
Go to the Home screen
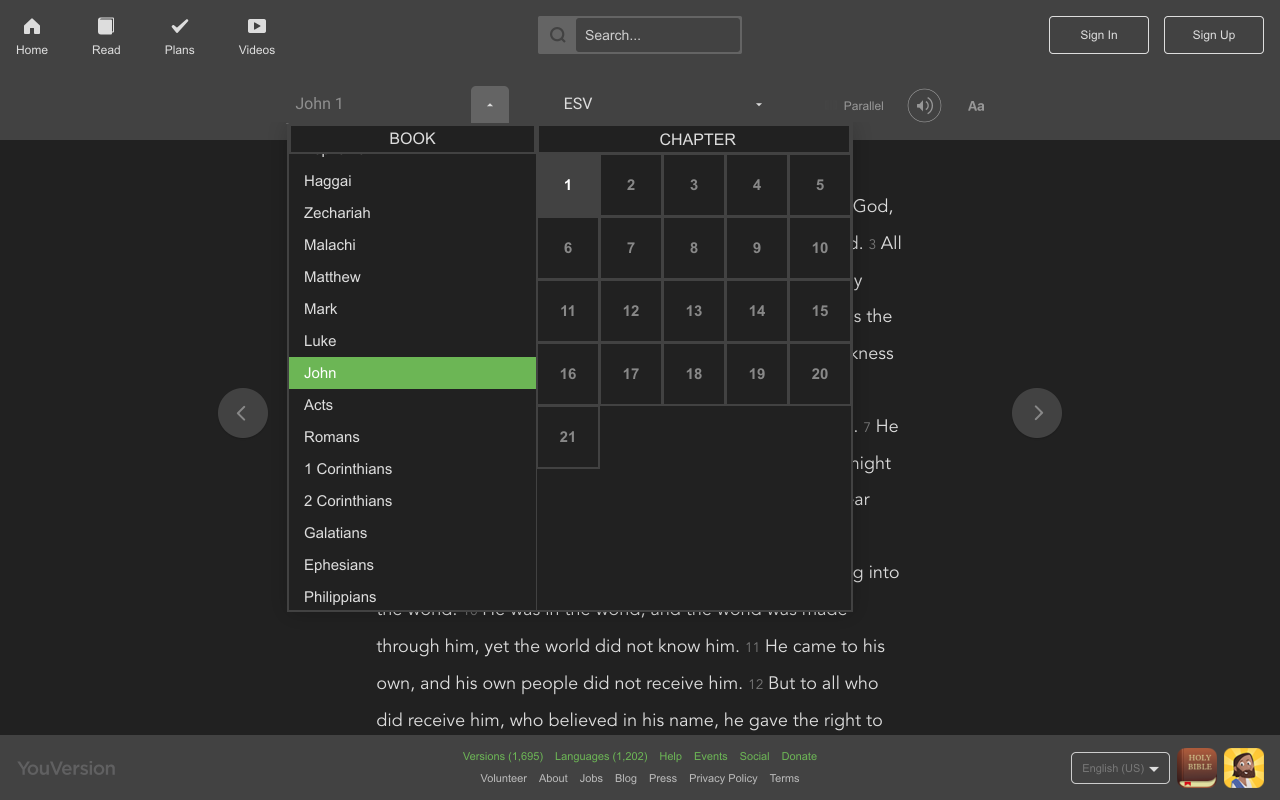click(31, 35)
